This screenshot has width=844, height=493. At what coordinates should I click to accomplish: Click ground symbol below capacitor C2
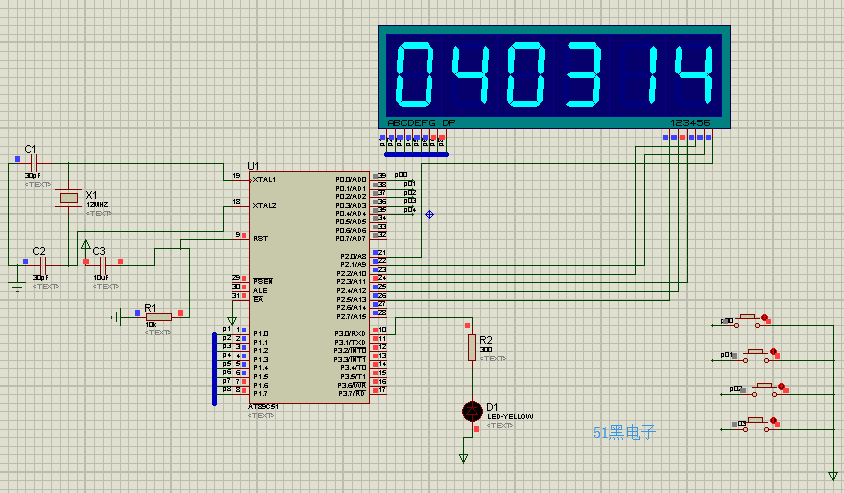pyautogui.click(x=17, y=286)
